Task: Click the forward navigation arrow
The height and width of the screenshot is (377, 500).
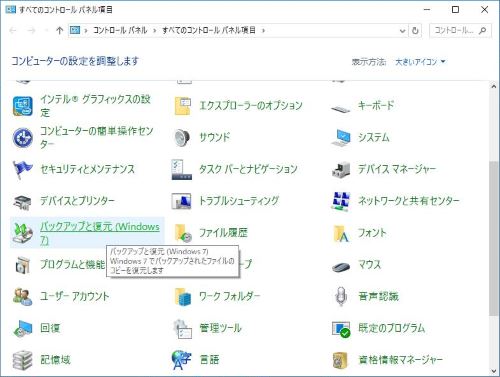Action: click(x=31, y=31)
